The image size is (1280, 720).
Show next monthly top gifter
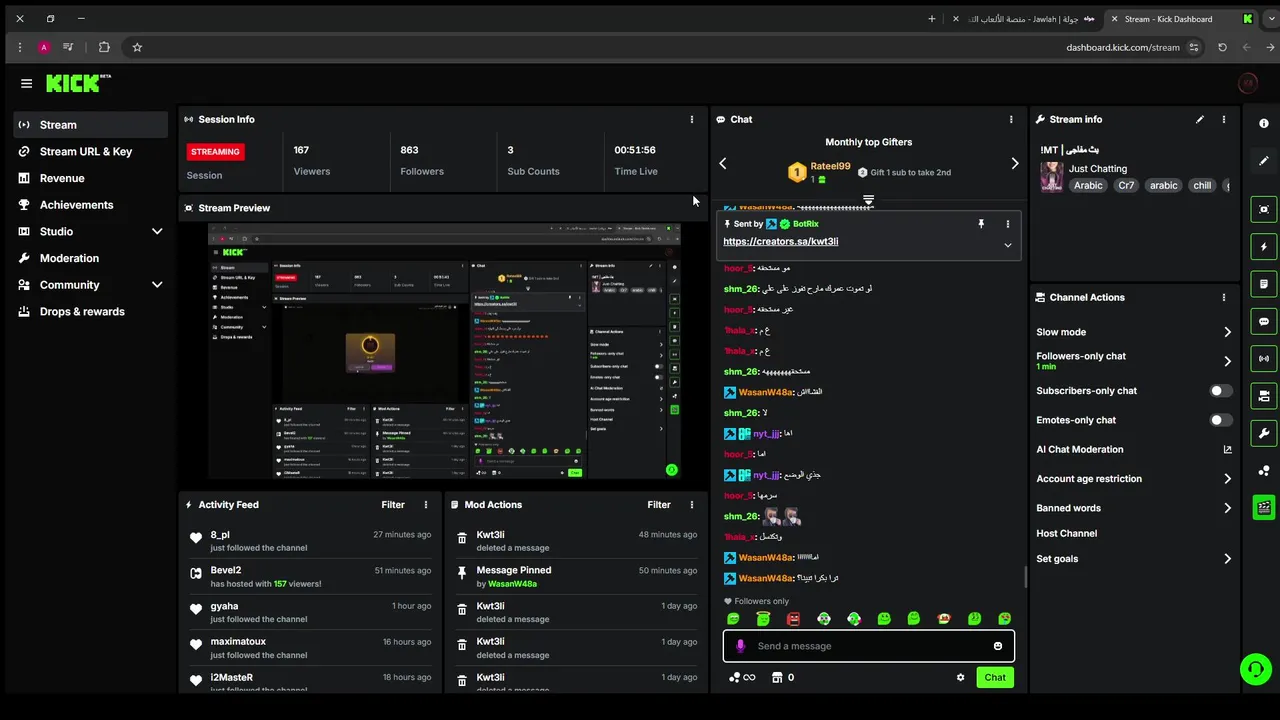coord(1015,164)
